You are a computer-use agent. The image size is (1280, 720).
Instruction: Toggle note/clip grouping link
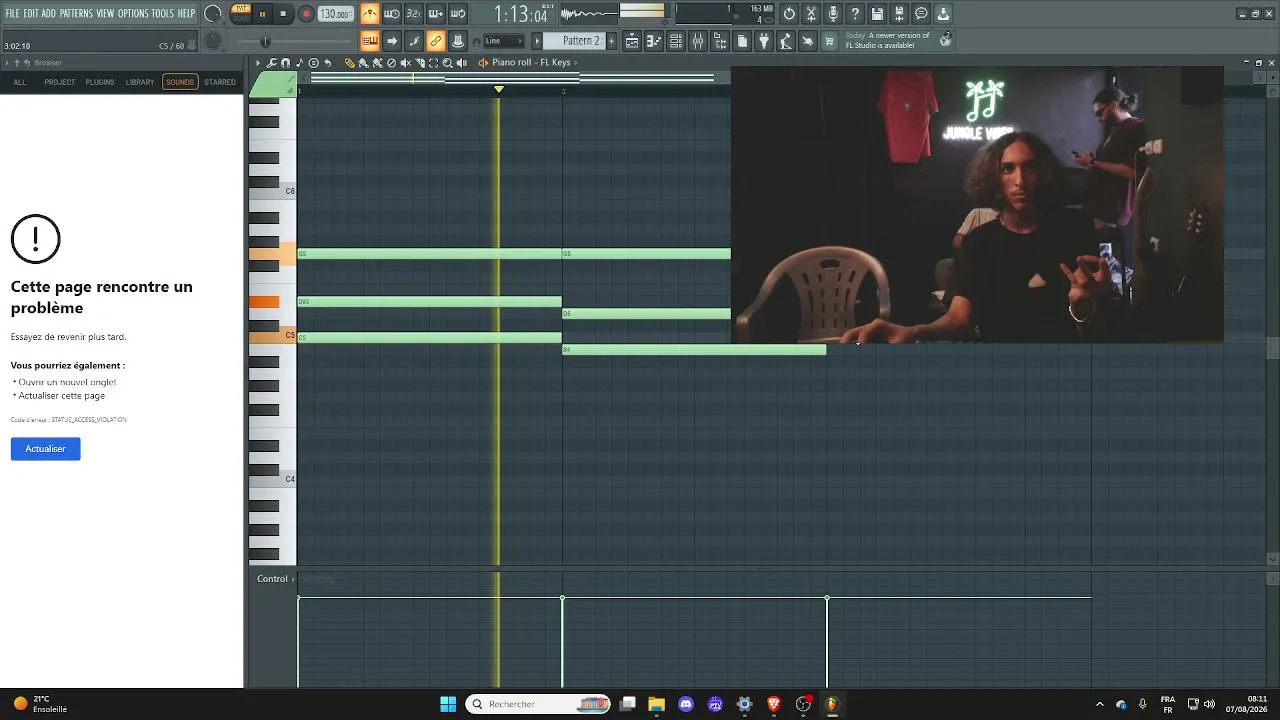[x=436, y=41]
